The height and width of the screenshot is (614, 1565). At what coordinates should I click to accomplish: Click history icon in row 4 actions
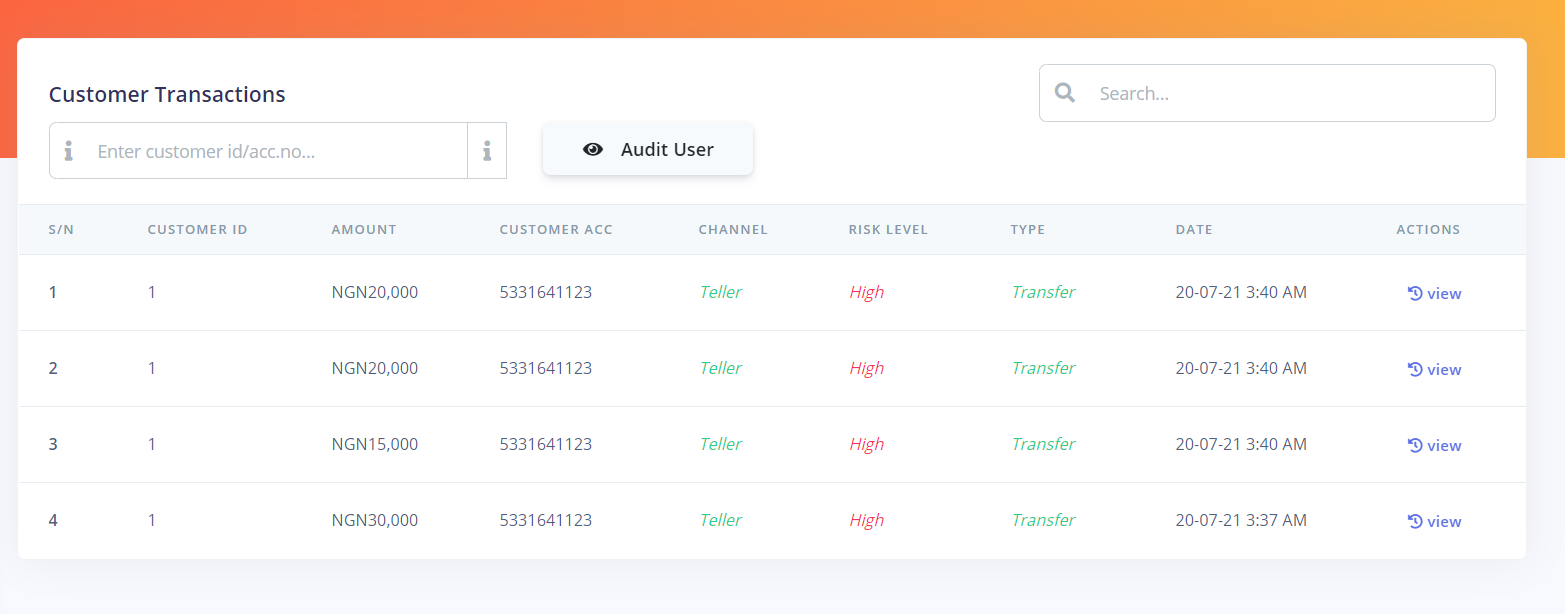pos(1415,521)
